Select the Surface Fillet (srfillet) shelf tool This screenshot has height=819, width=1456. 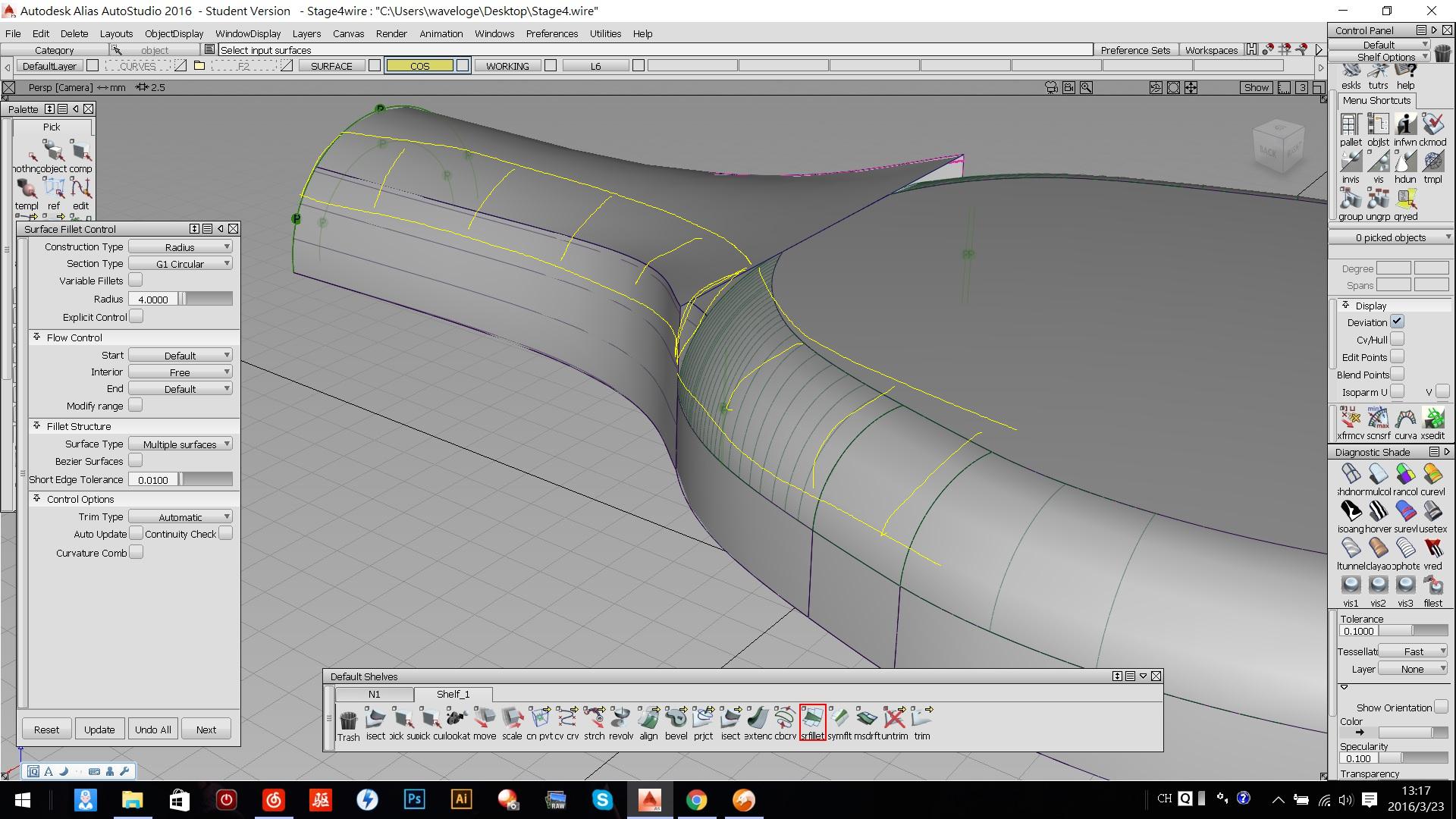pyautogui.click(x=812, y=717)
